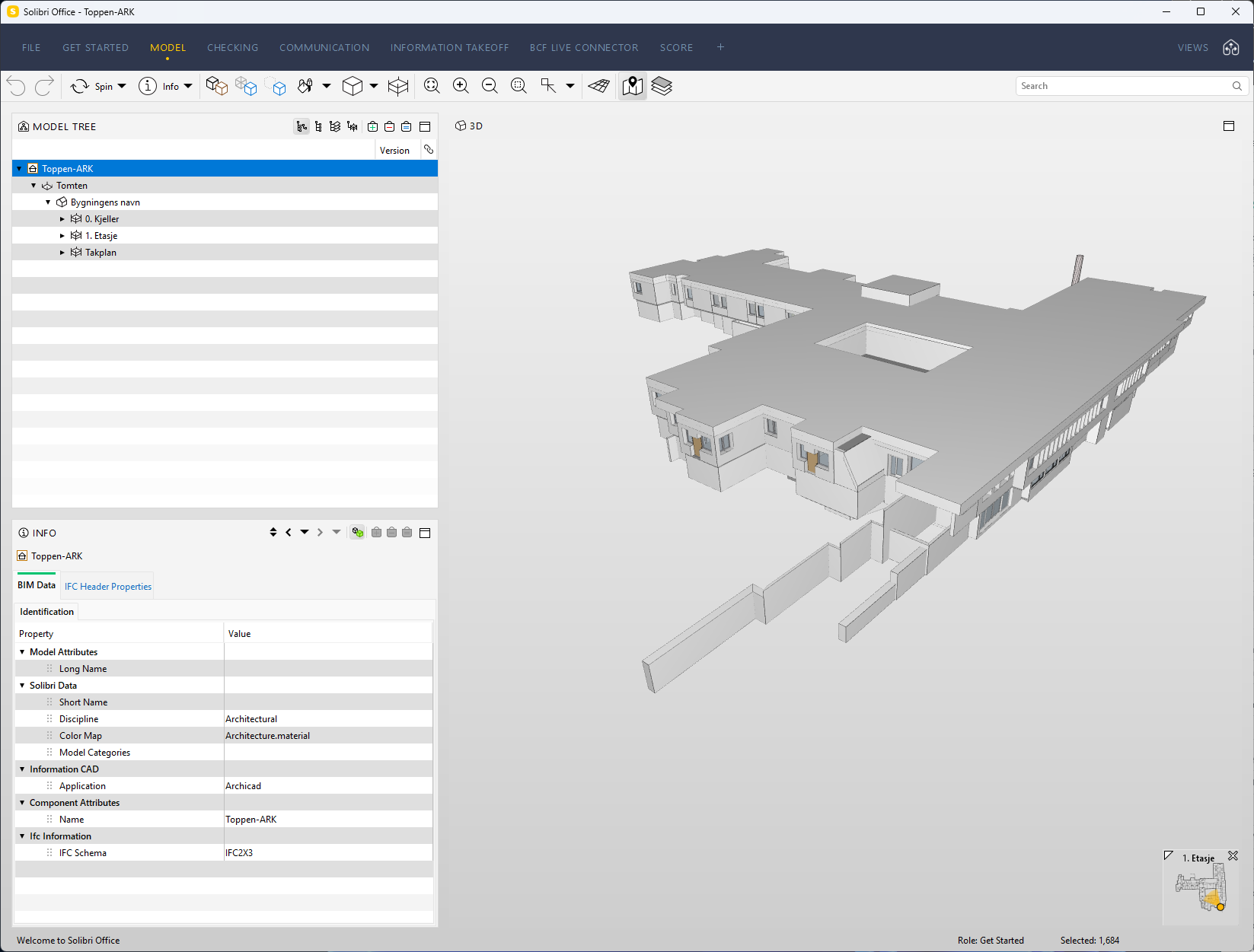Toggle the green cube follow-selection button in Info
This screenshot has width=1254, height=952.
pyautogui.click(x=357, y=533)
